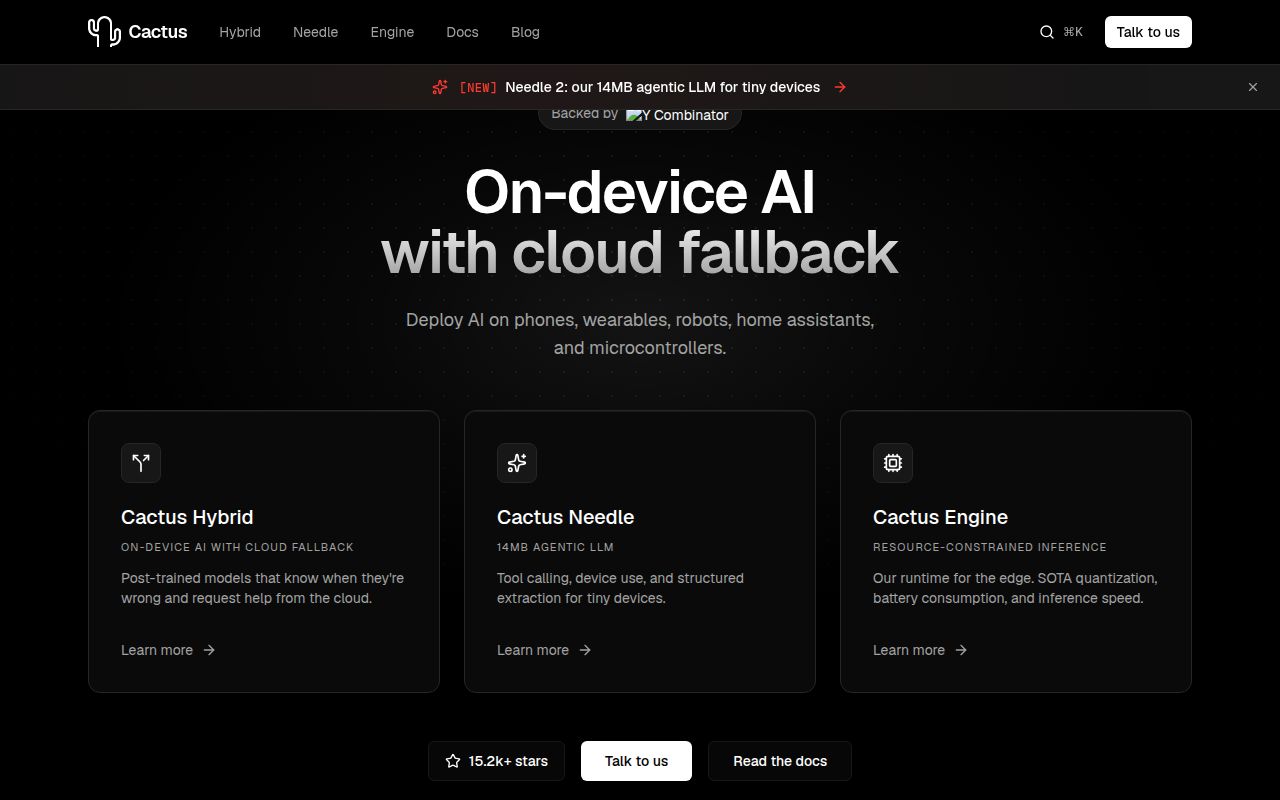Click the RESOURCE-CONSTRAINED INFERENCE subtitle
This screenshot has width=1280, height=800.
(990, 547)
